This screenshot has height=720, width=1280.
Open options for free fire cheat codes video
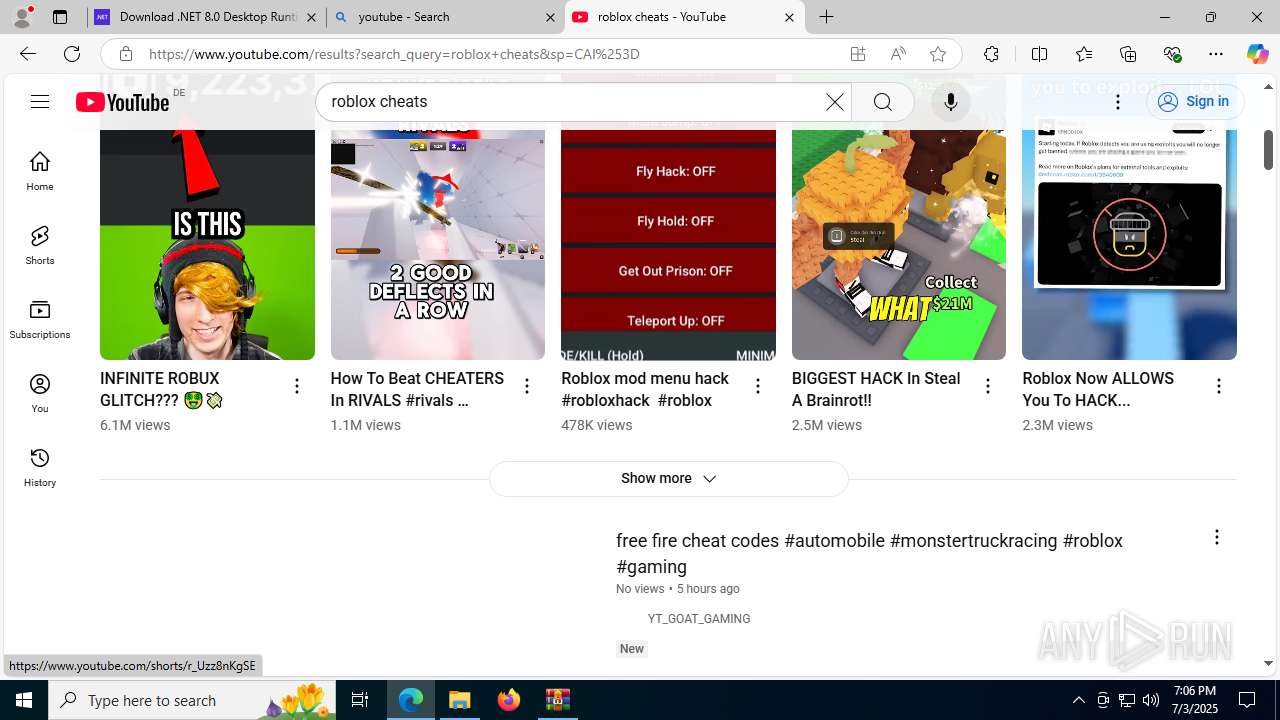[1217, 538]
